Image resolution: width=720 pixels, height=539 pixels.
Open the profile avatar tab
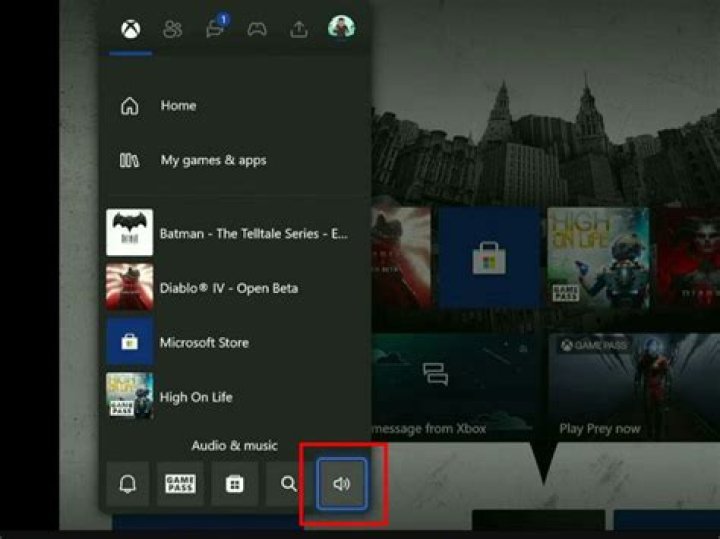(x=341, y=27)
